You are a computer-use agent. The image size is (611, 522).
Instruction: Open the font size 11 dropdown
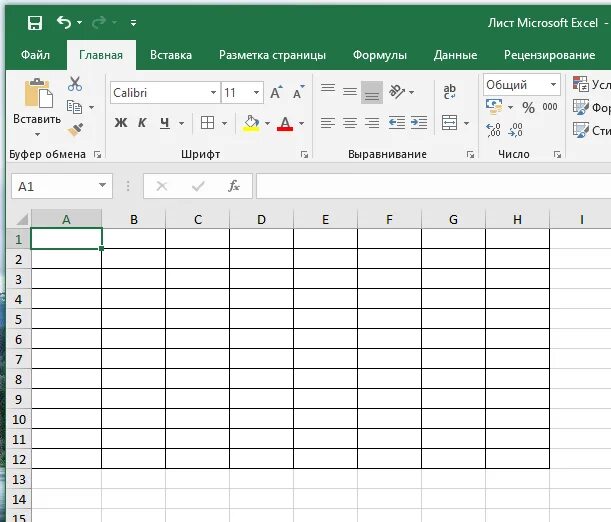256,93
